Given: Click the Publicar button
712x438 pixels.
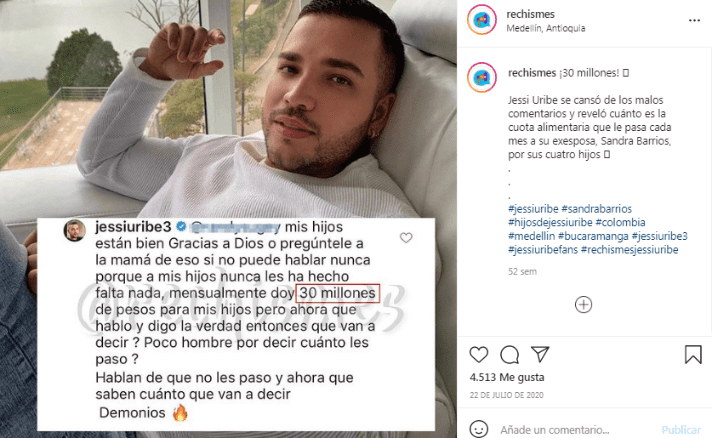Looking at the screenshot, I should point(681,430).
